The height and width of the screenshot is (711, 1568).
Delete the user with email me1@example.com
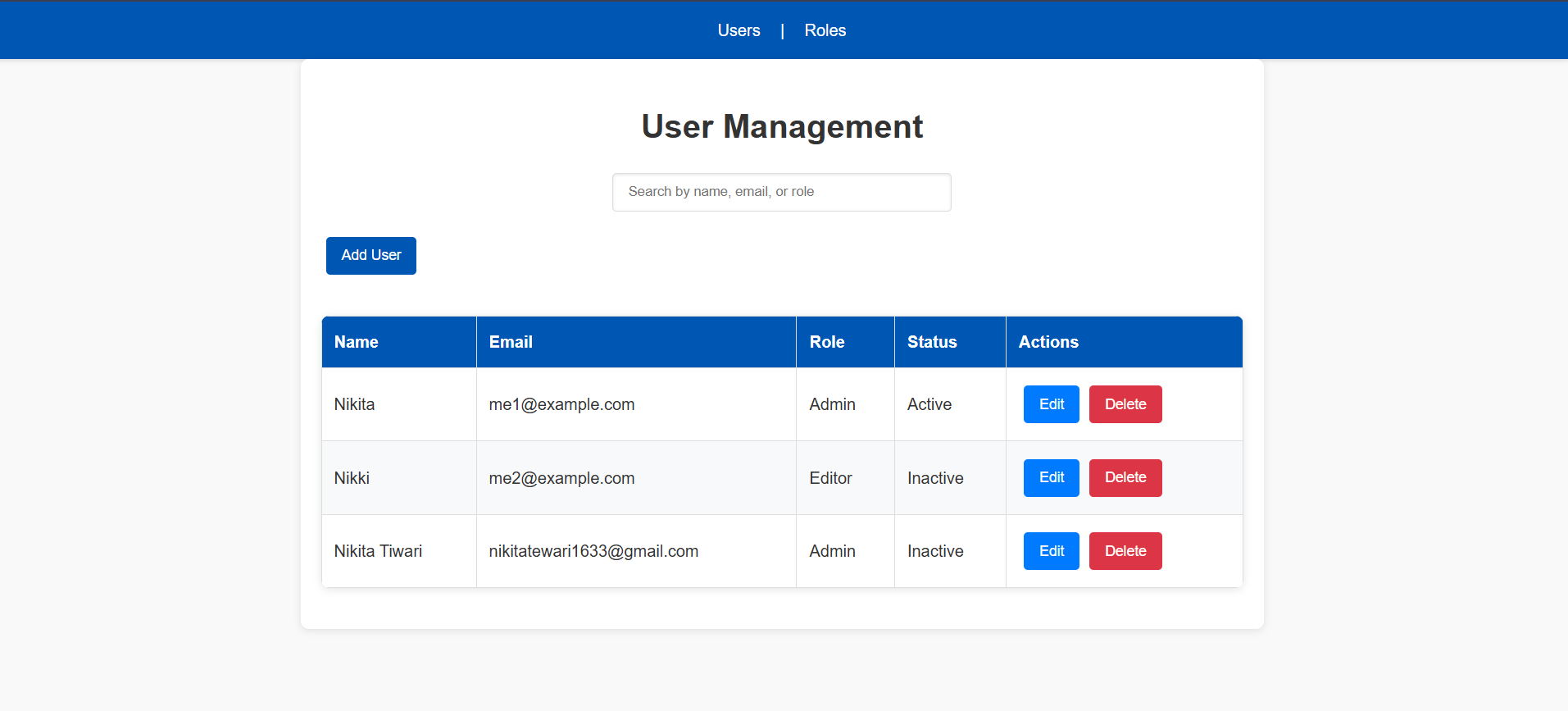[x=1125, y=404]
